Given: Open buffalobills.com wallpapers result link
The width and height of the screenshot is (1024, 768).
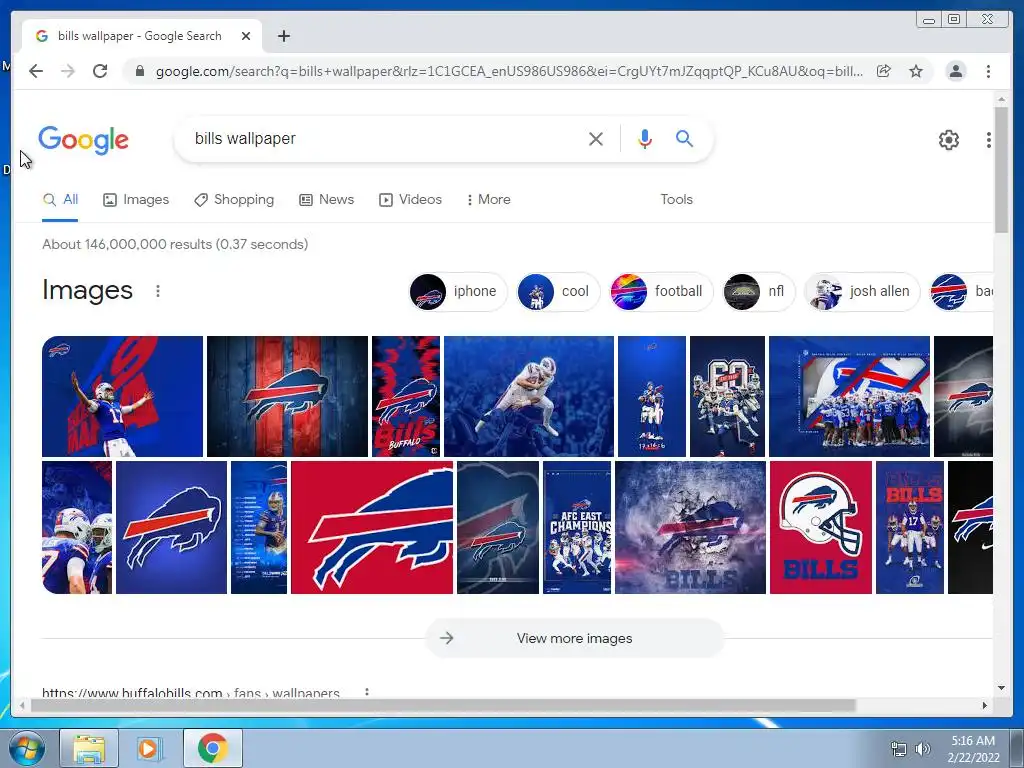Looking at the screenshot, I should click(x=191, y=692).
